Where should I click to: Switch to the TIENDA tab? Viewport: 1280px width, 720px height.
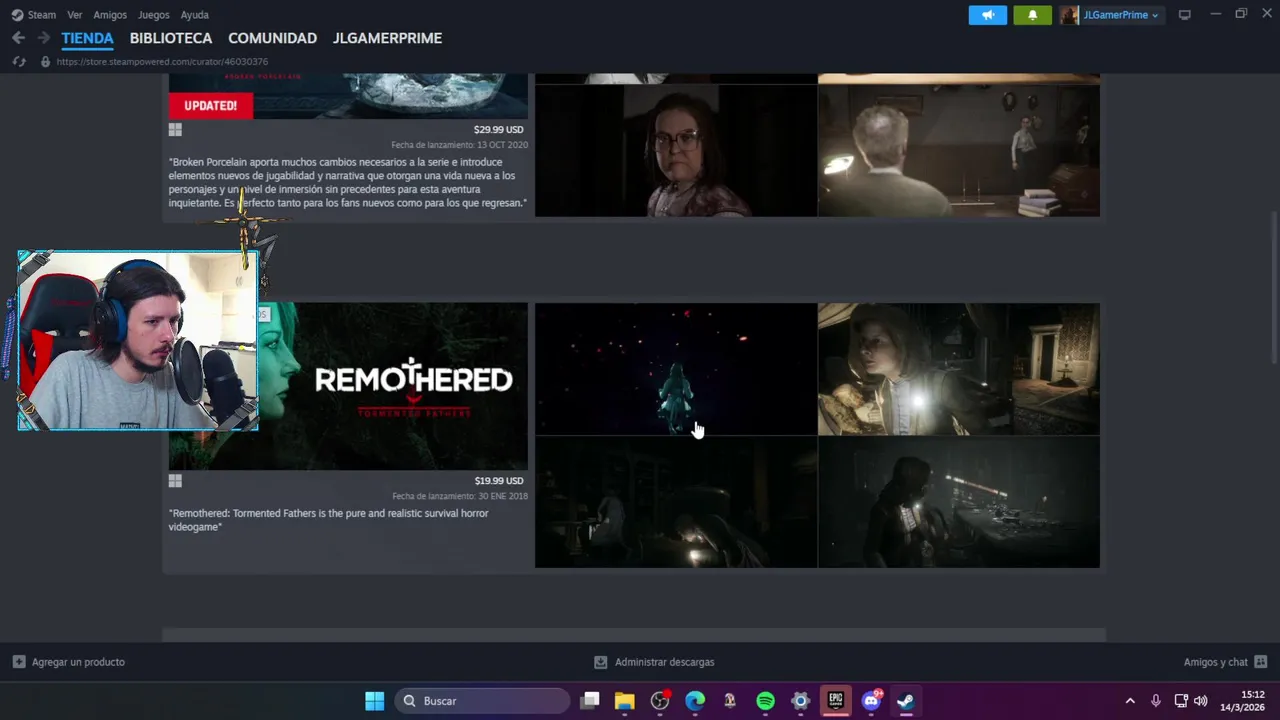[x=88, y=38]
